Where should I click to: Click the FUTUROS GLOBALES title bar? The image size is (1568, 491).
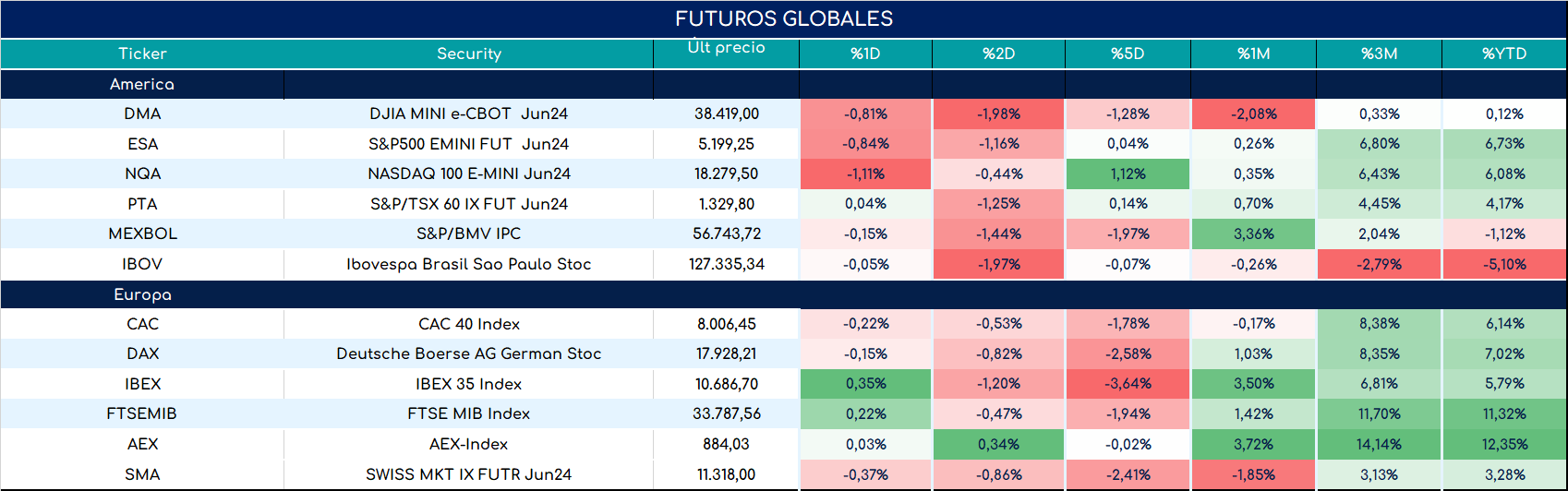point(784,19)
